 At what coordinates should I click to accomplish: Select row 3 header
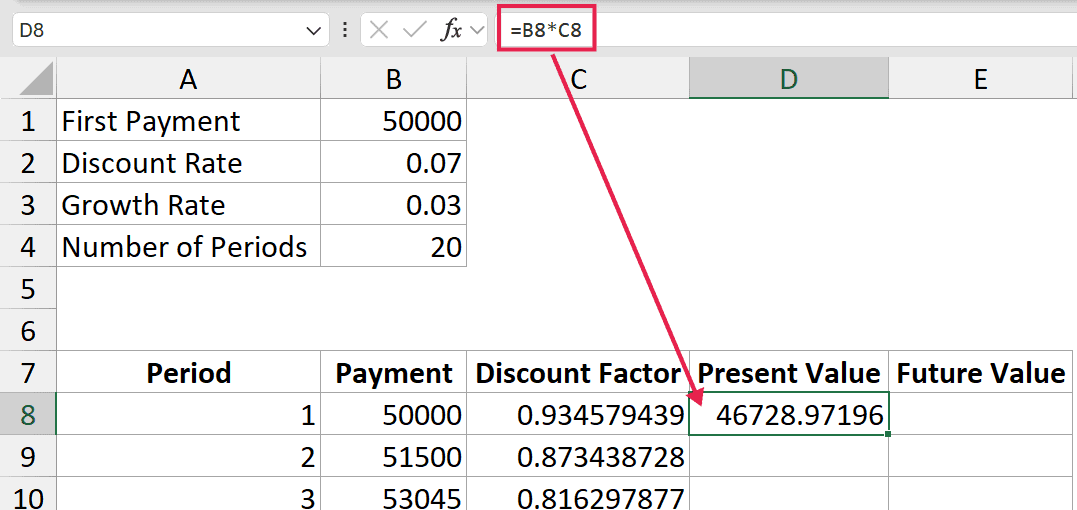click(27, 205)
